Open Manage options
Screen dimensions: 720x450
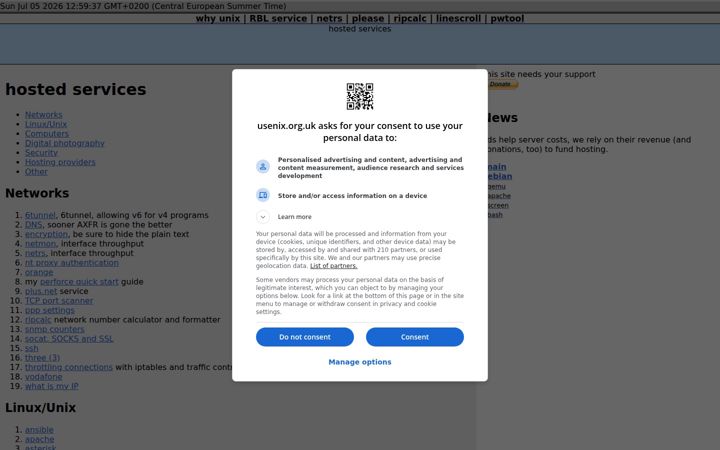tap(360, 362)
